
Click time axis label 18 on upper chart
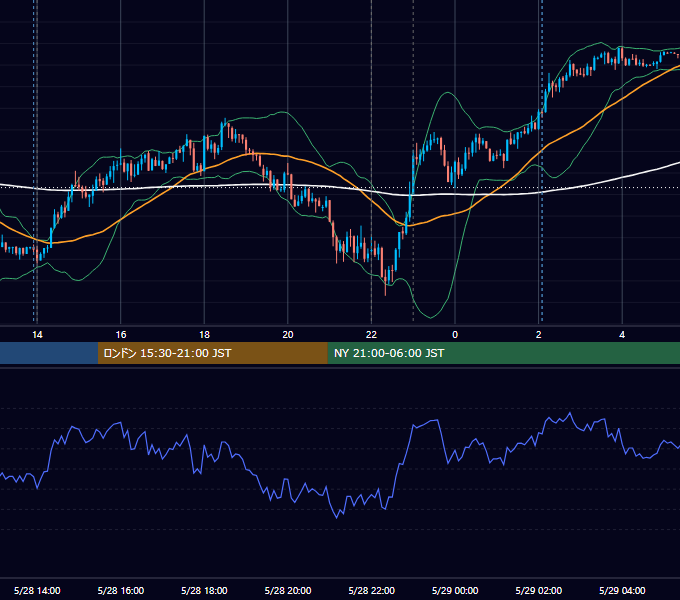point(204,335)
